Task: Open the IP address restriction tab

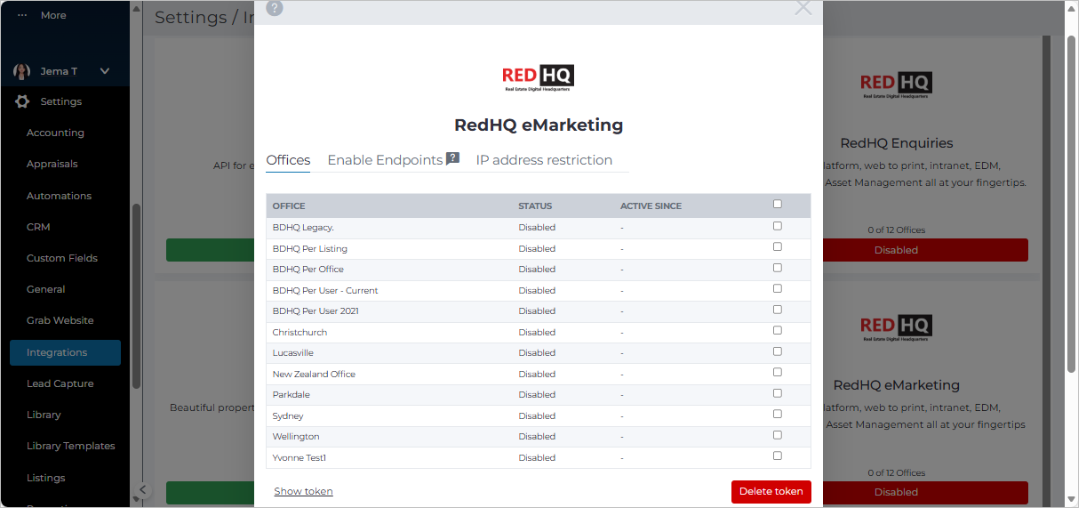Action: point(544,160)
